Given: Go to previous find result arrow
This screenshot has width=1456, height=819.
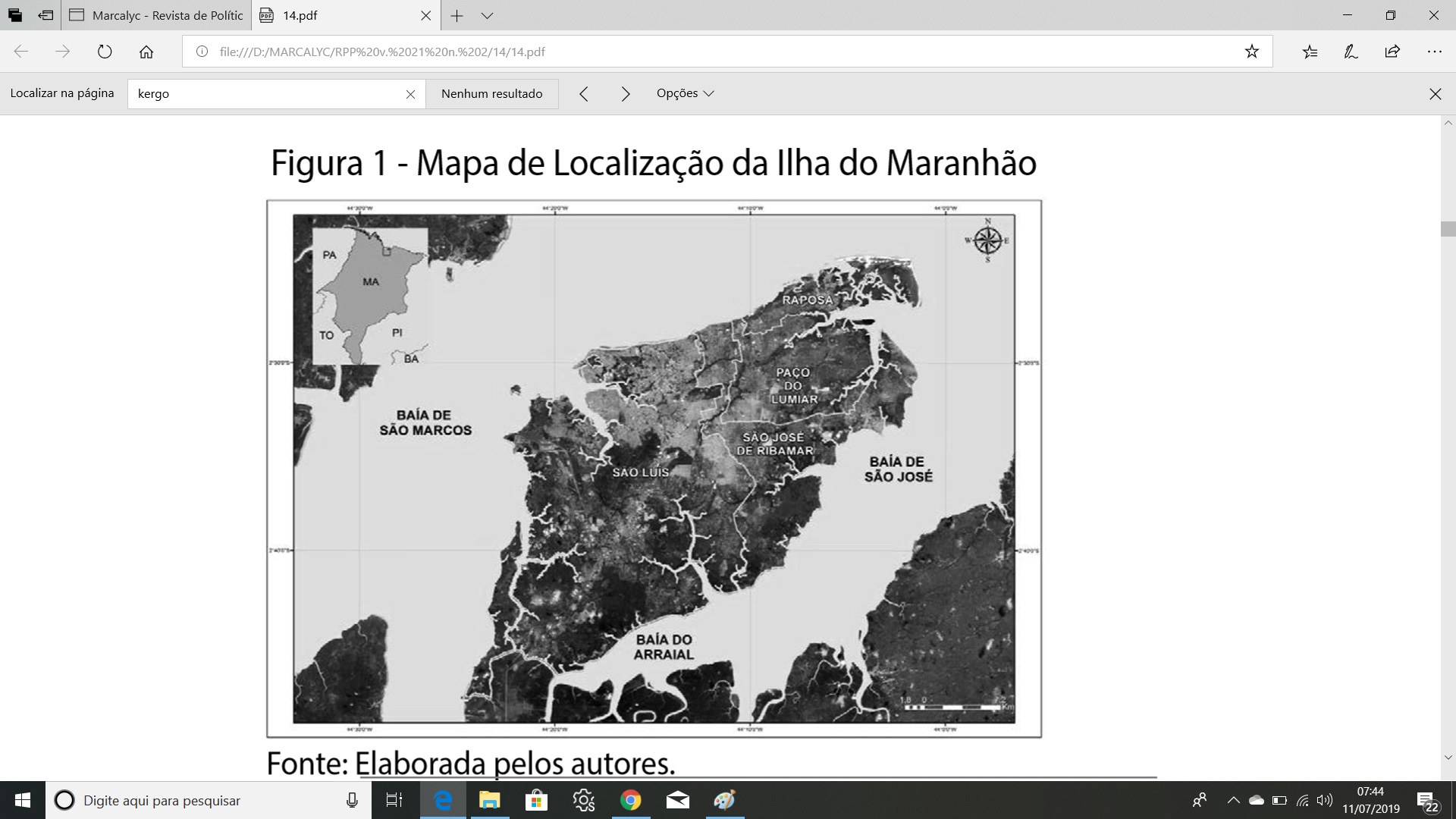Looking at the screenshot, I should point(583,93).
